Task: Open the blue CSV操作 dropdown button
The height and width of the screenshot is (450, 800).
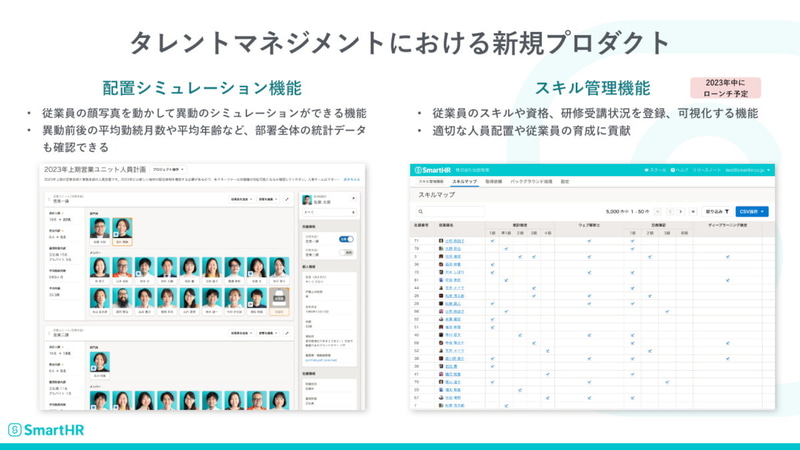Action: (752, 211)
